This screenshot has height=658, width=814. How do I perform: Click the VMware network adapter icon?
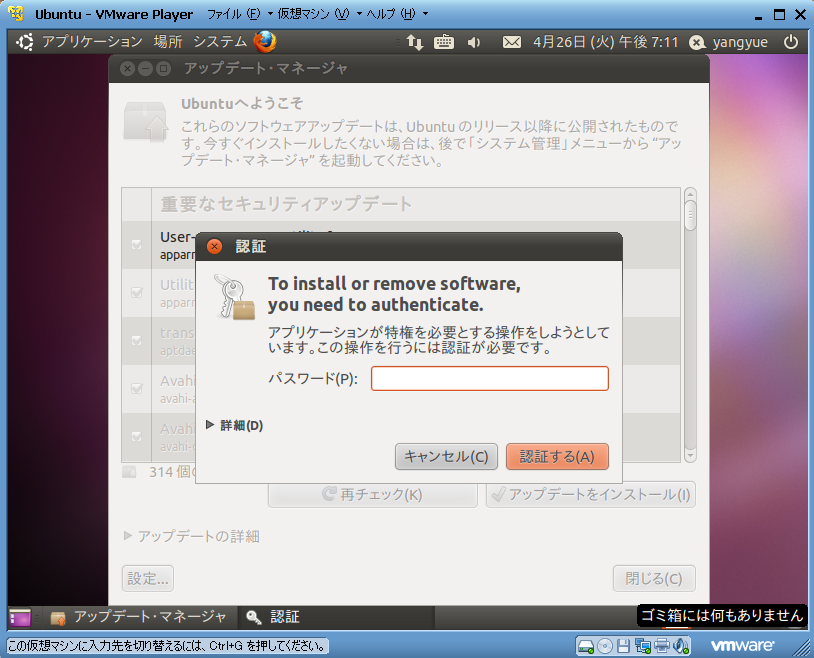(643, 646)
